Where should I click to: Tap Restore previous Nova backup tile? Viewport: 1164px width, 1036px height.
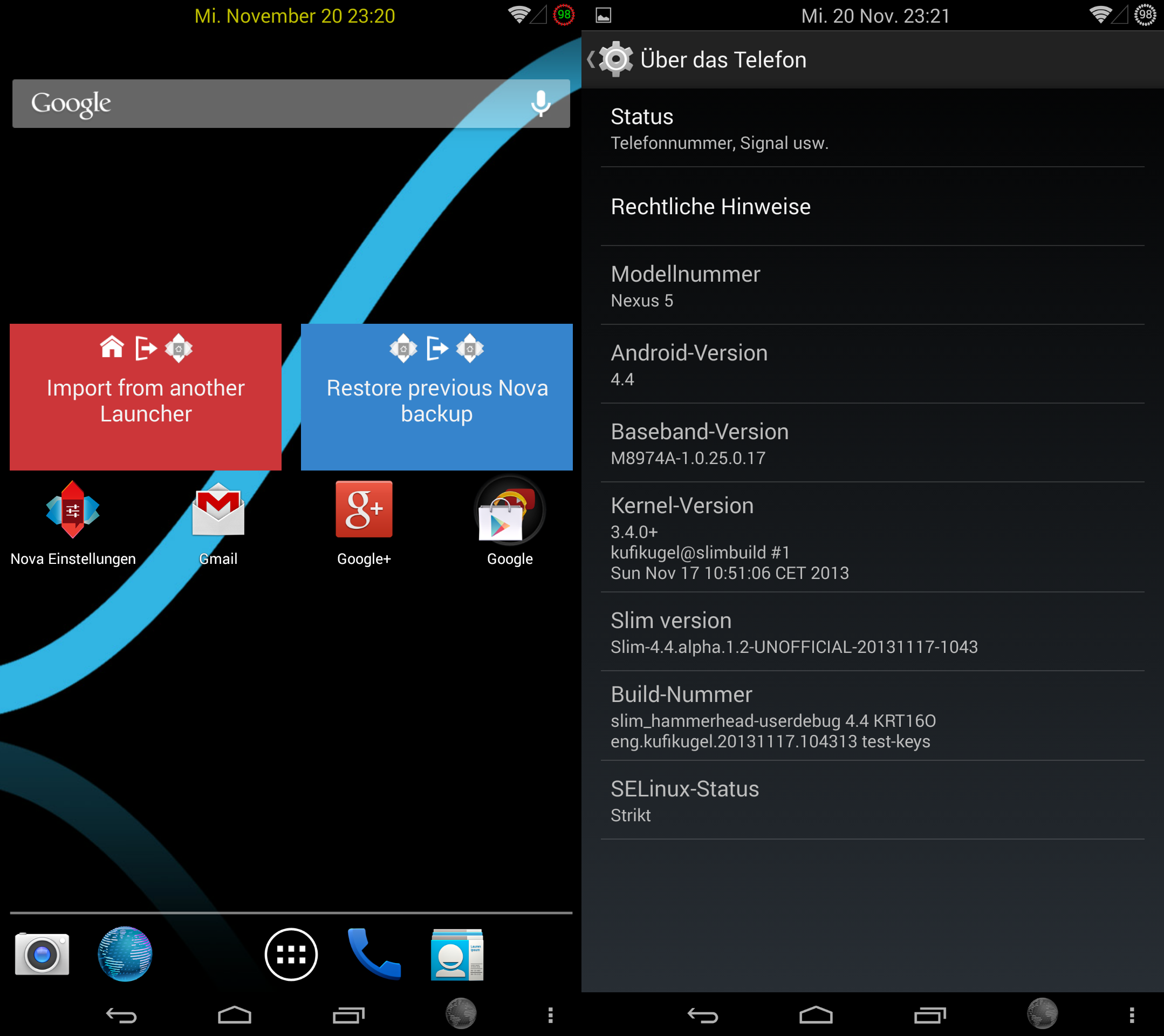[437, 397]
